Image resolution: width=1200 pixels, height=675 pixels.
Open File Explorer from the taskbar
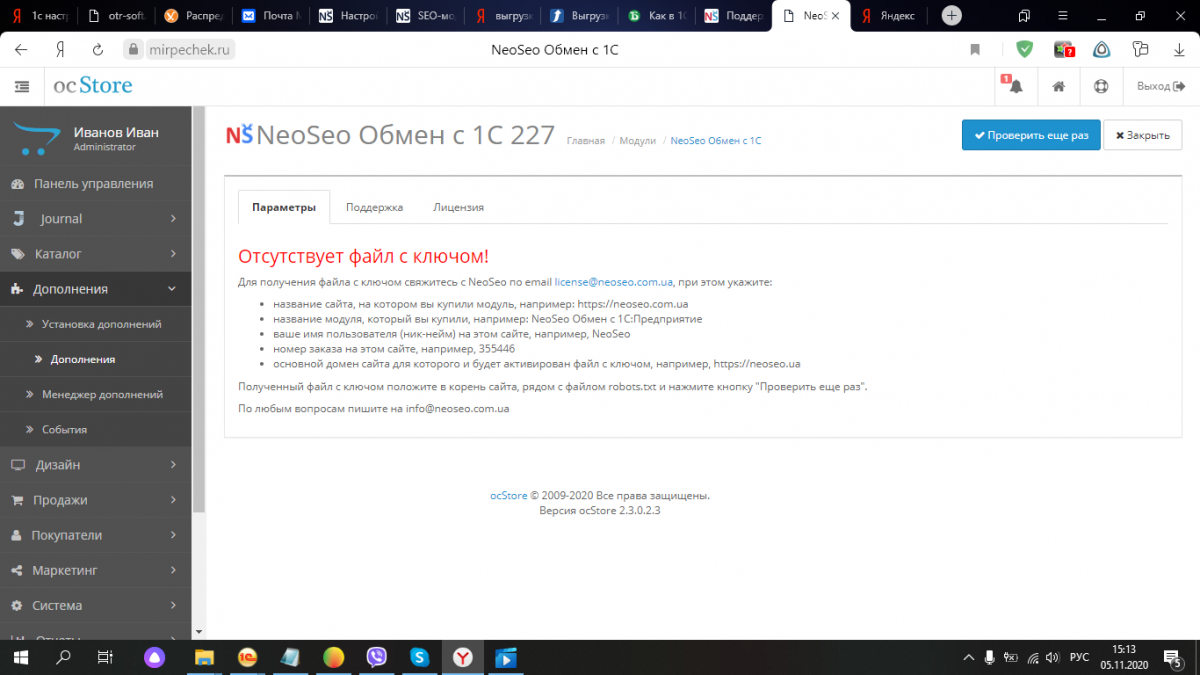(204, 657)
